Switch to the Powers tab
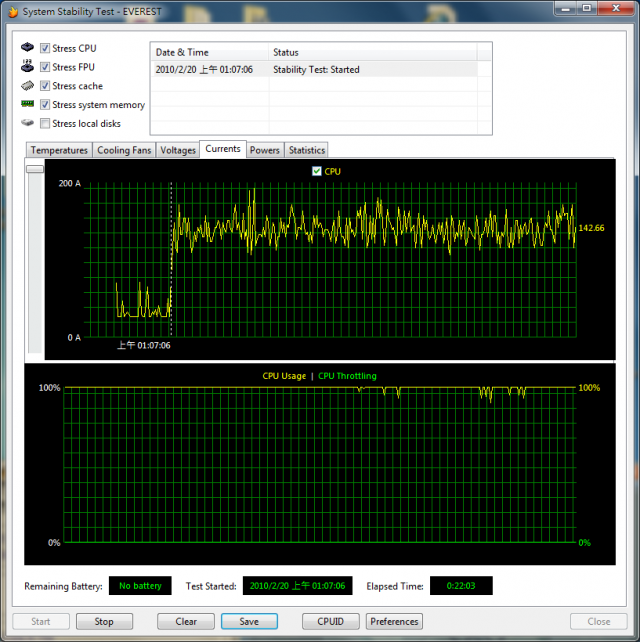 pyautogui.click(x=265, y=150)
